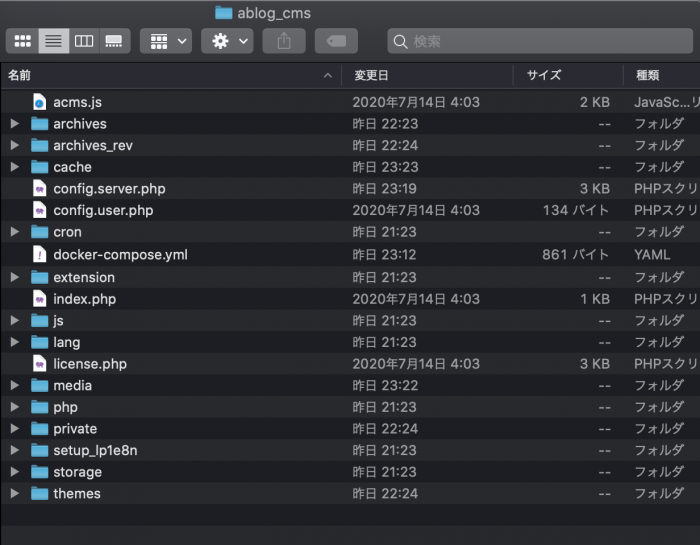The height and width of the screenshot is (545, 700).
Task: Sort files by サイズ column
Action: pos(544,75)
